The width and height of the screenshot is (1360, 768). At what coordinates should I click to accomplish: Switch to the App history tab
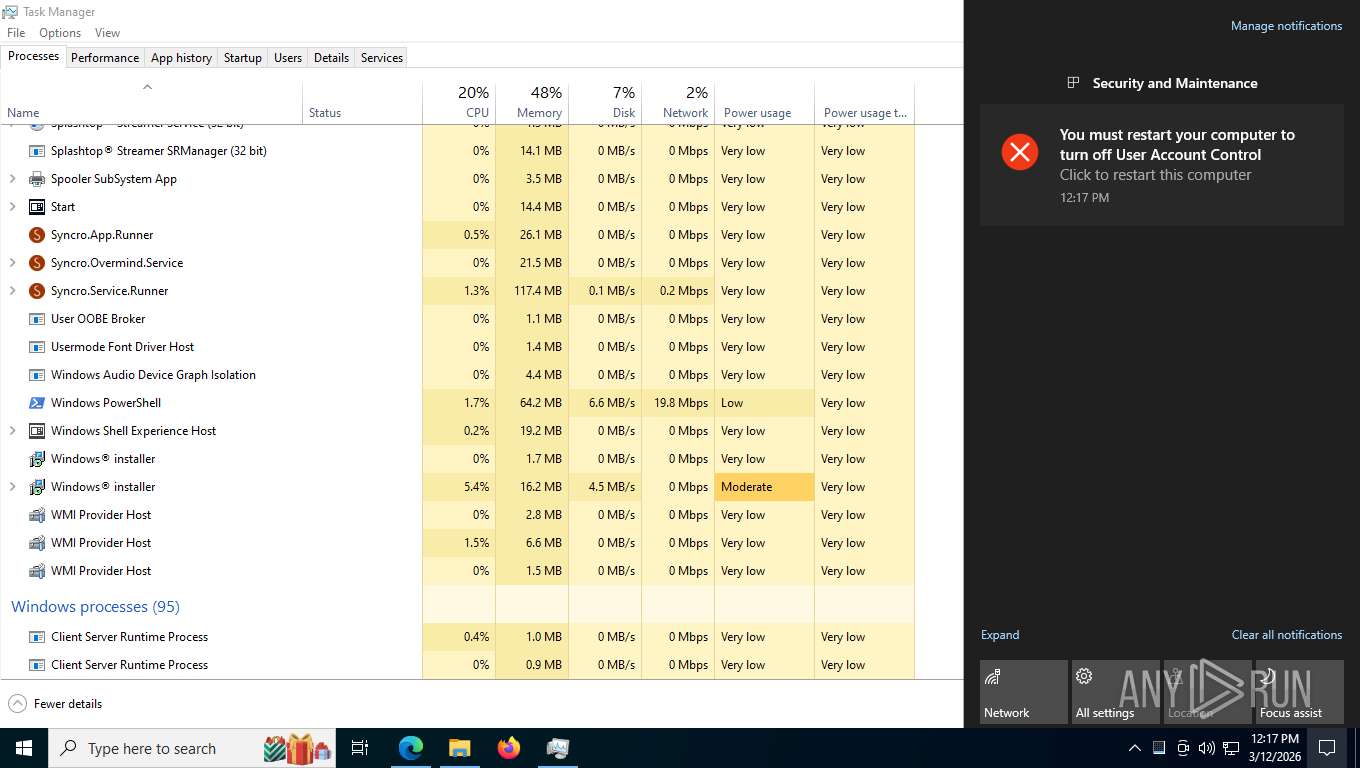click(x=181, y=58)
